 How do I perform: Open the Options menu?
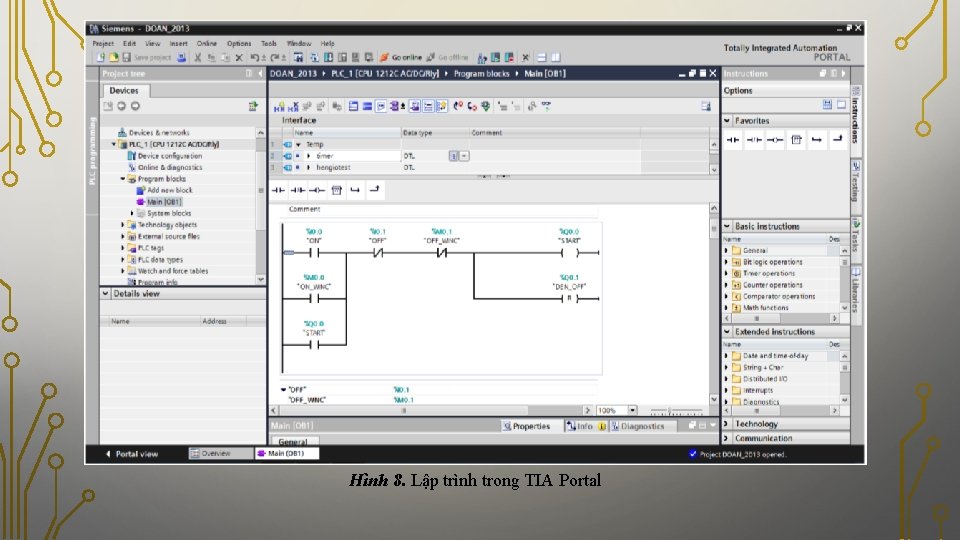[x=239, y=43]
